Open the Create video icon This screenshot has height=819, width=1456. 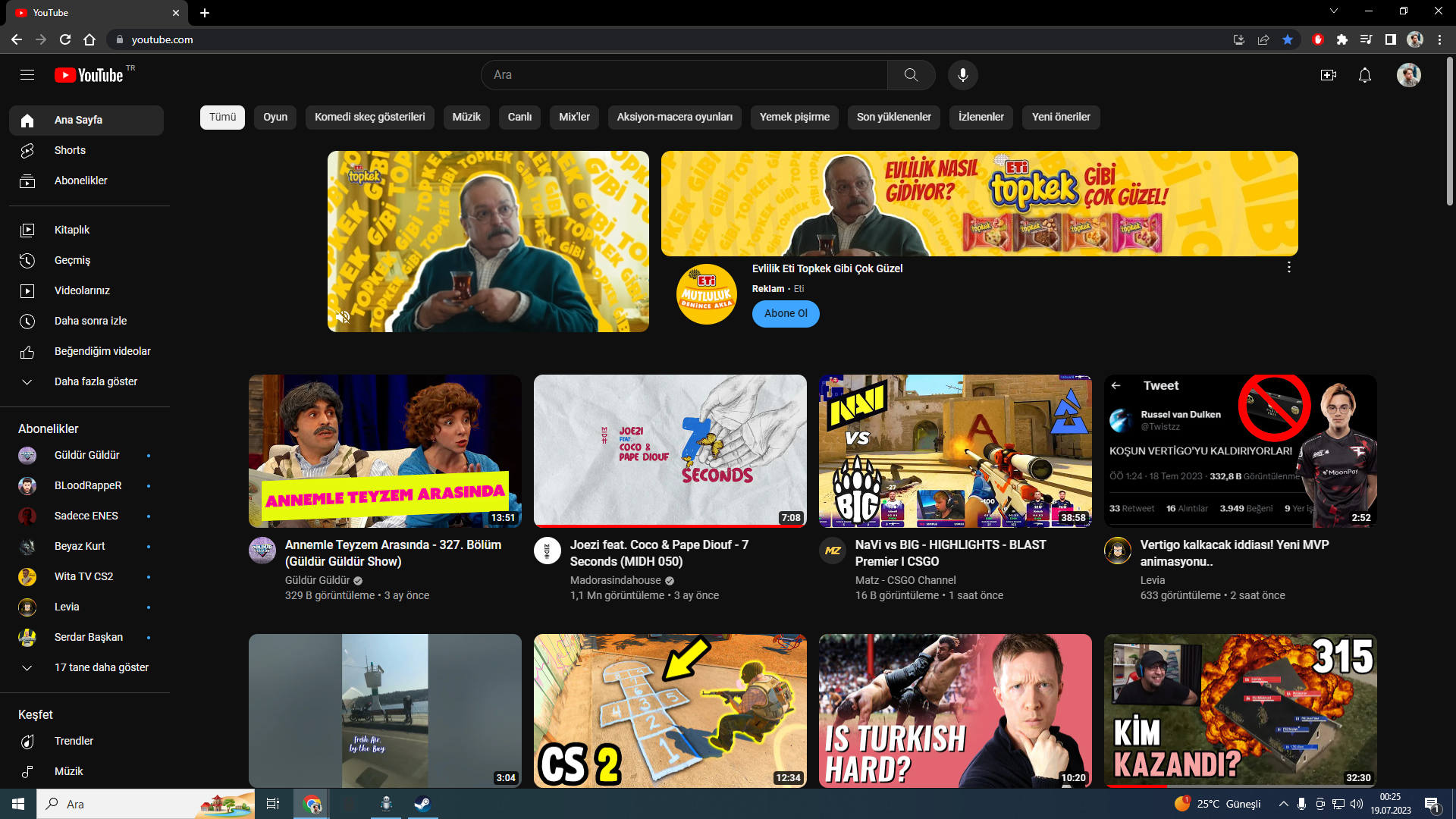[1328, 75]
